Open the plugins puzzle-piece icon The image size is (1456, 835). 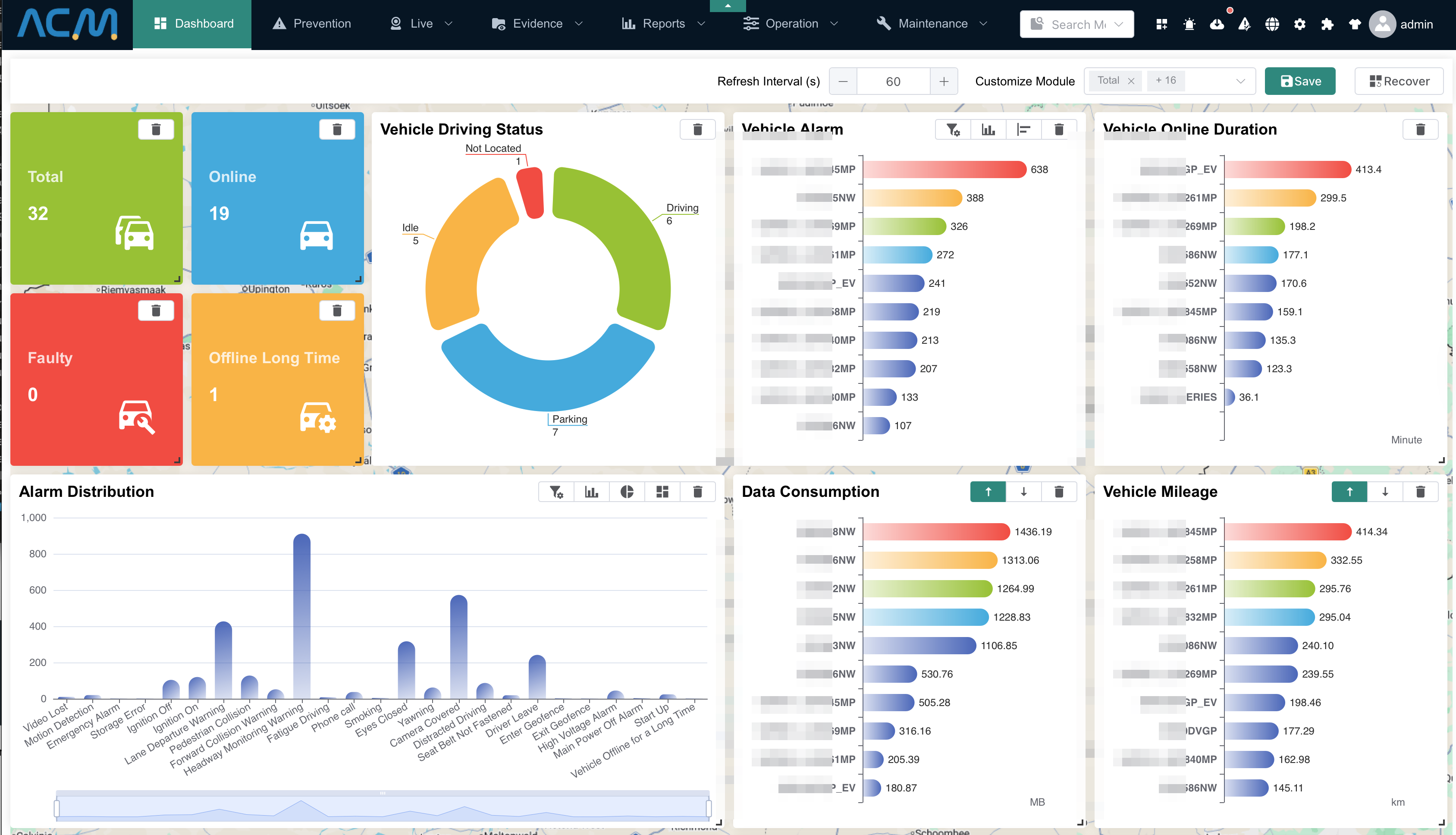(1327, 24)
